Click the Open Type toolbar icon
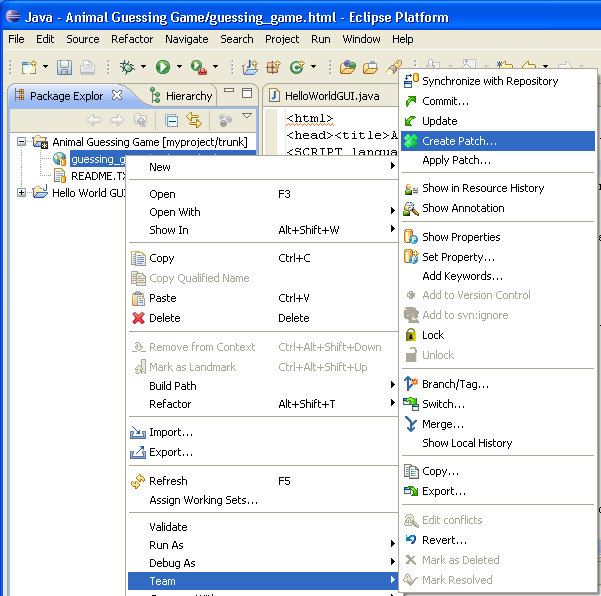This screenshot has width=601, height=596. click(x=348, y=67)
